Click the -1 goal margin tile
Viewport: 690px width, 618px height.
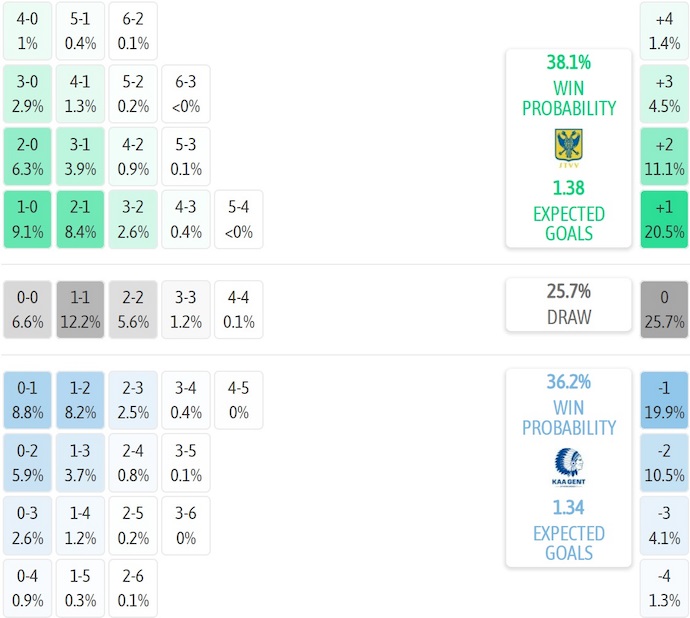click(x=664, y=400)
